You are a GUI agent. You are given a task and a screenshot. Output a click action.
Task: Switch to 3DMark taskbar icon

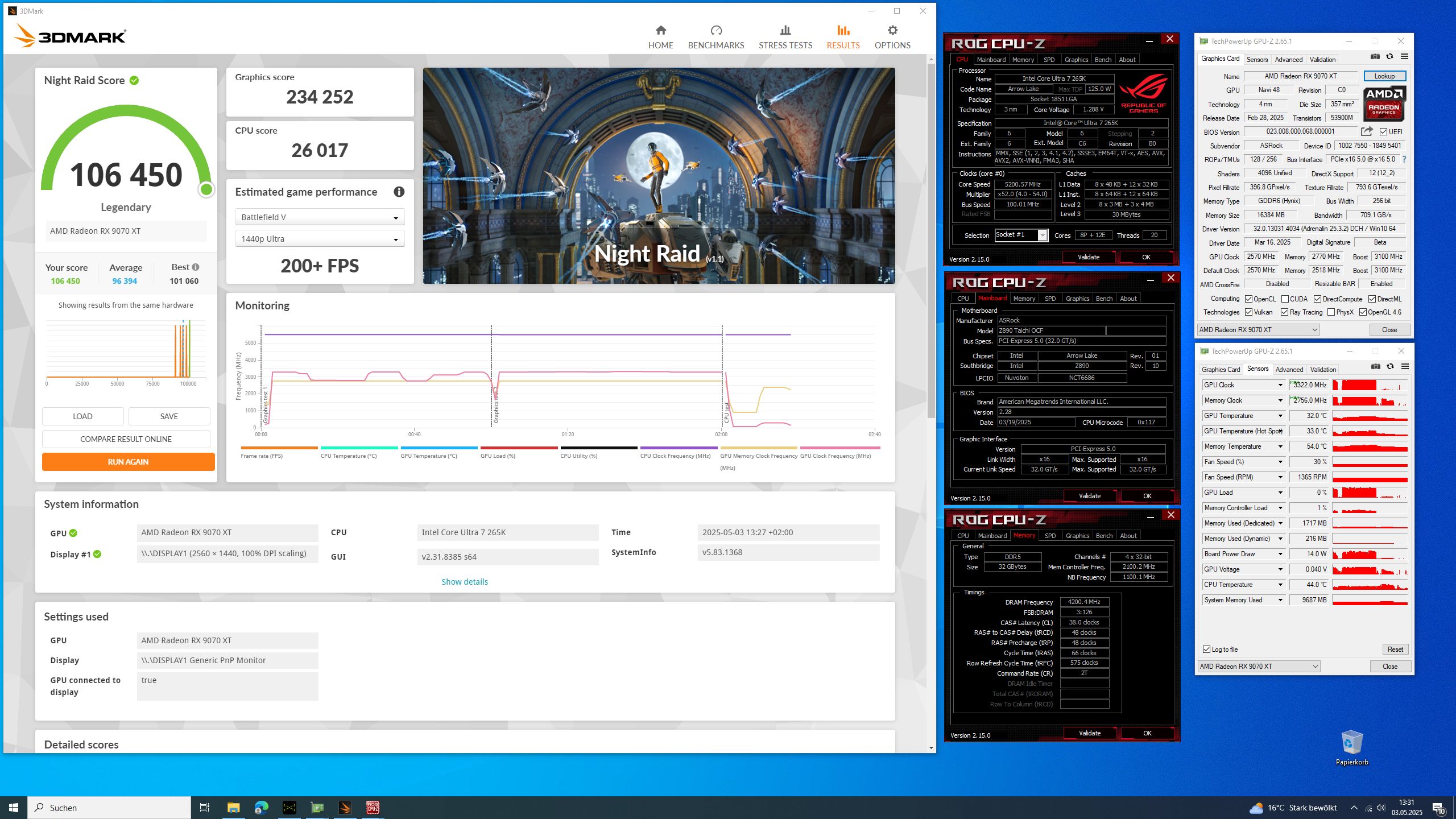tap(345, 808)
